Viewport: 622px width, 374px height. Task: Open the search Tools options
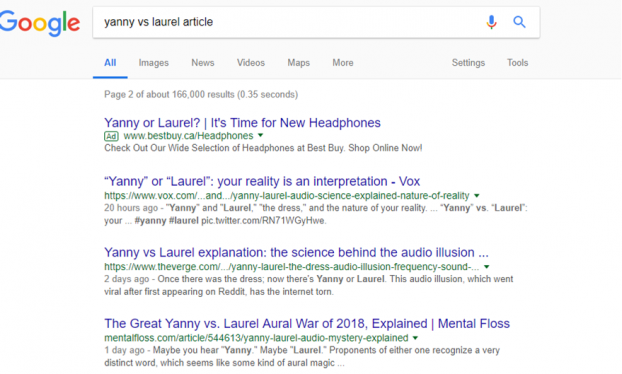pos(517,63)
